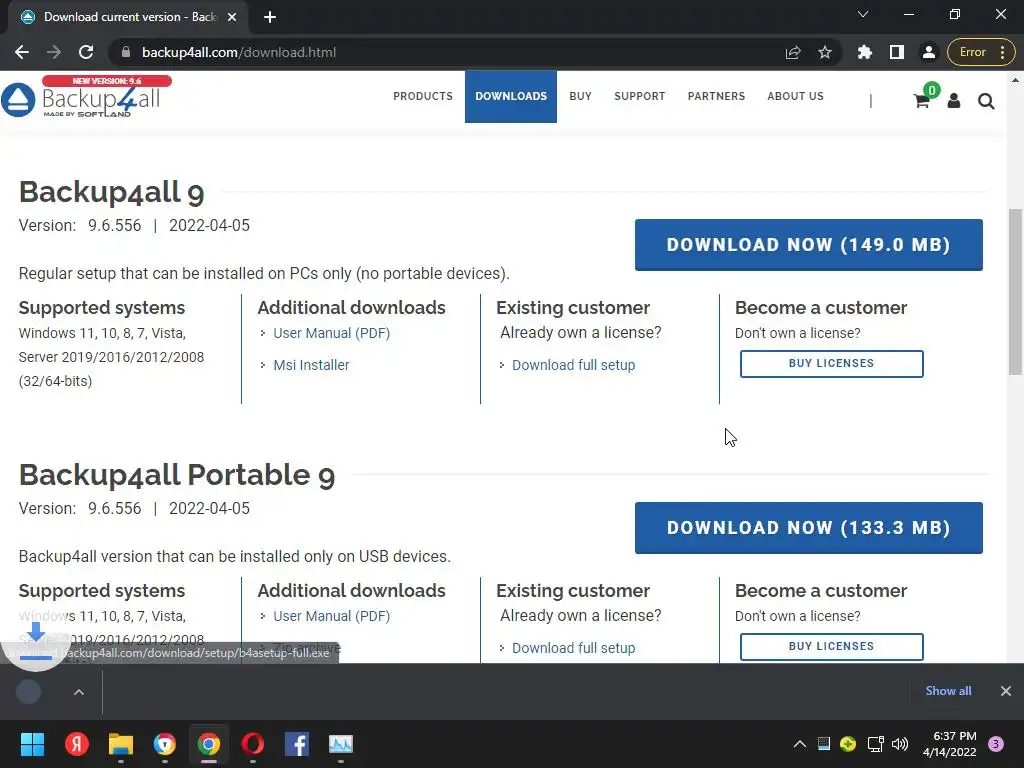Viewport: 1024px width, 768px height.
Task: Open a new tab with the plus icon
Action: [x=270, y=17]
